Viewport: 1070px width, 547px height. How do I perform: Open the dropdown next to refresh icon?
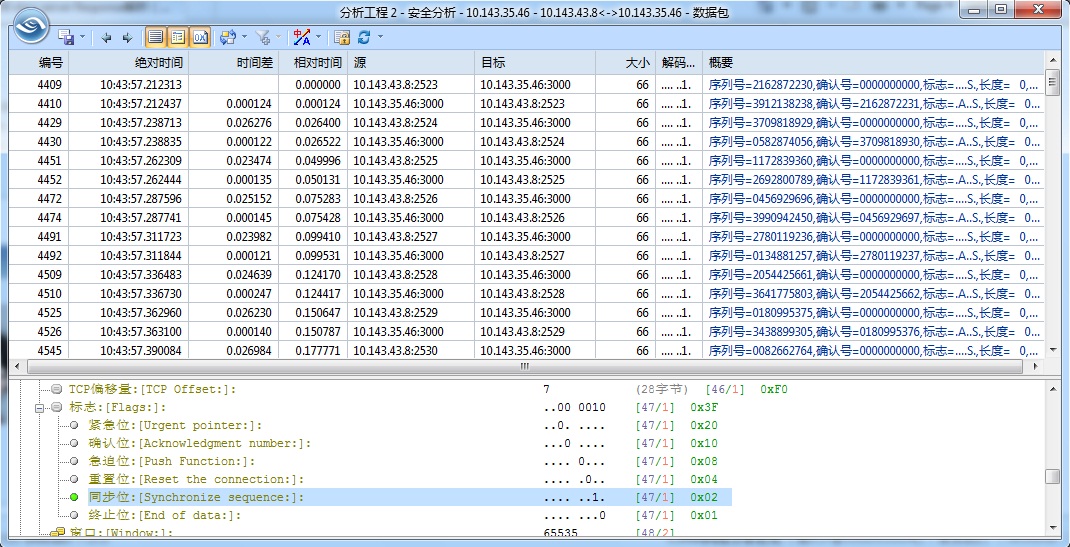pos(380,37)
